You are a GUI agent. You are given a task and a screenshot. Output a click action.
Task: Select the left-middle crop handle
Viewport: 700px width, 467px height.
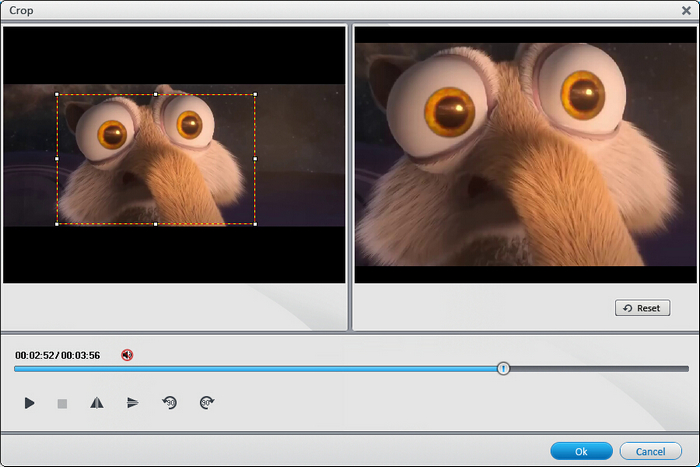[x=57, y=158]
